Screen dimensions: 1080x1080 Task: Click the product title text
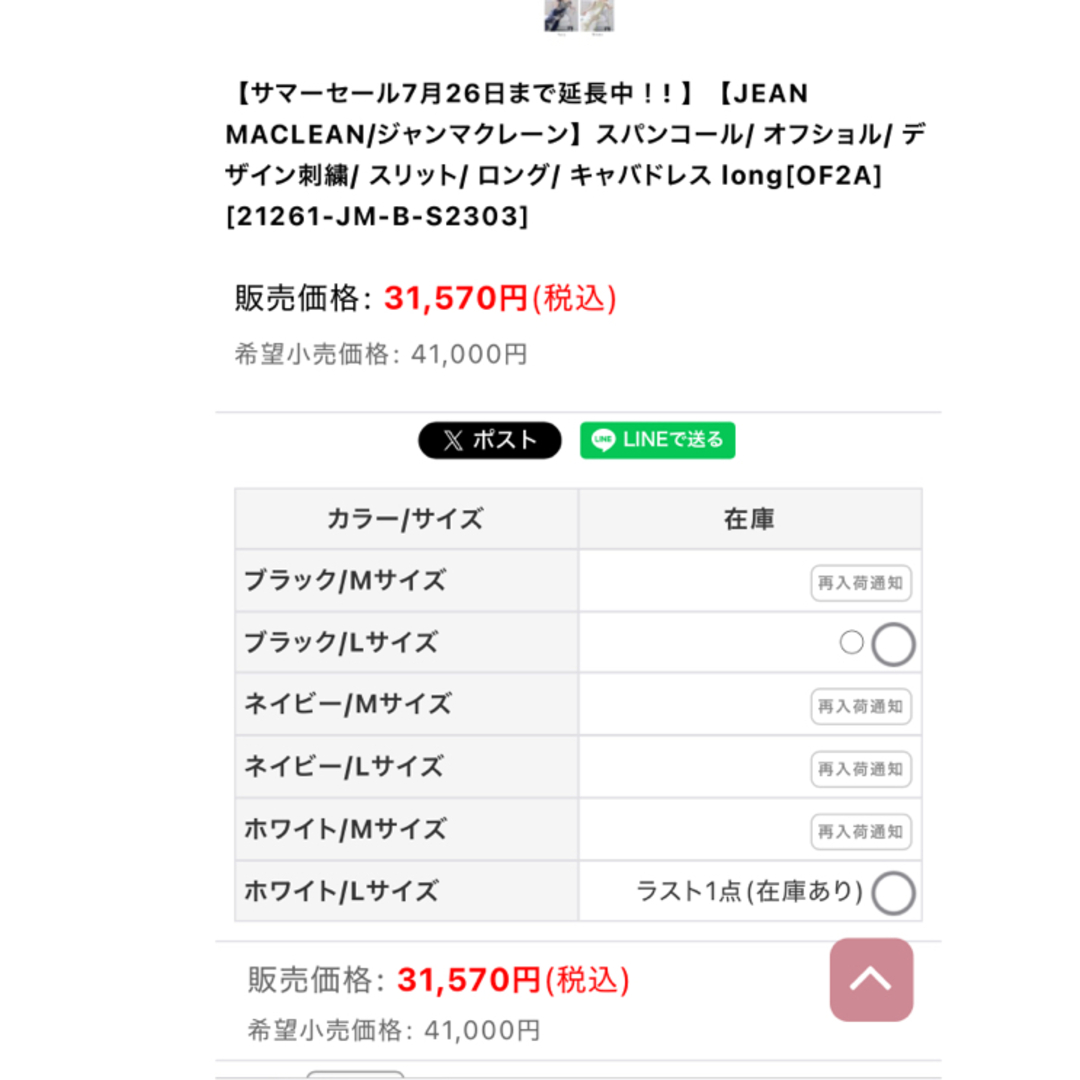click(576, 155)
